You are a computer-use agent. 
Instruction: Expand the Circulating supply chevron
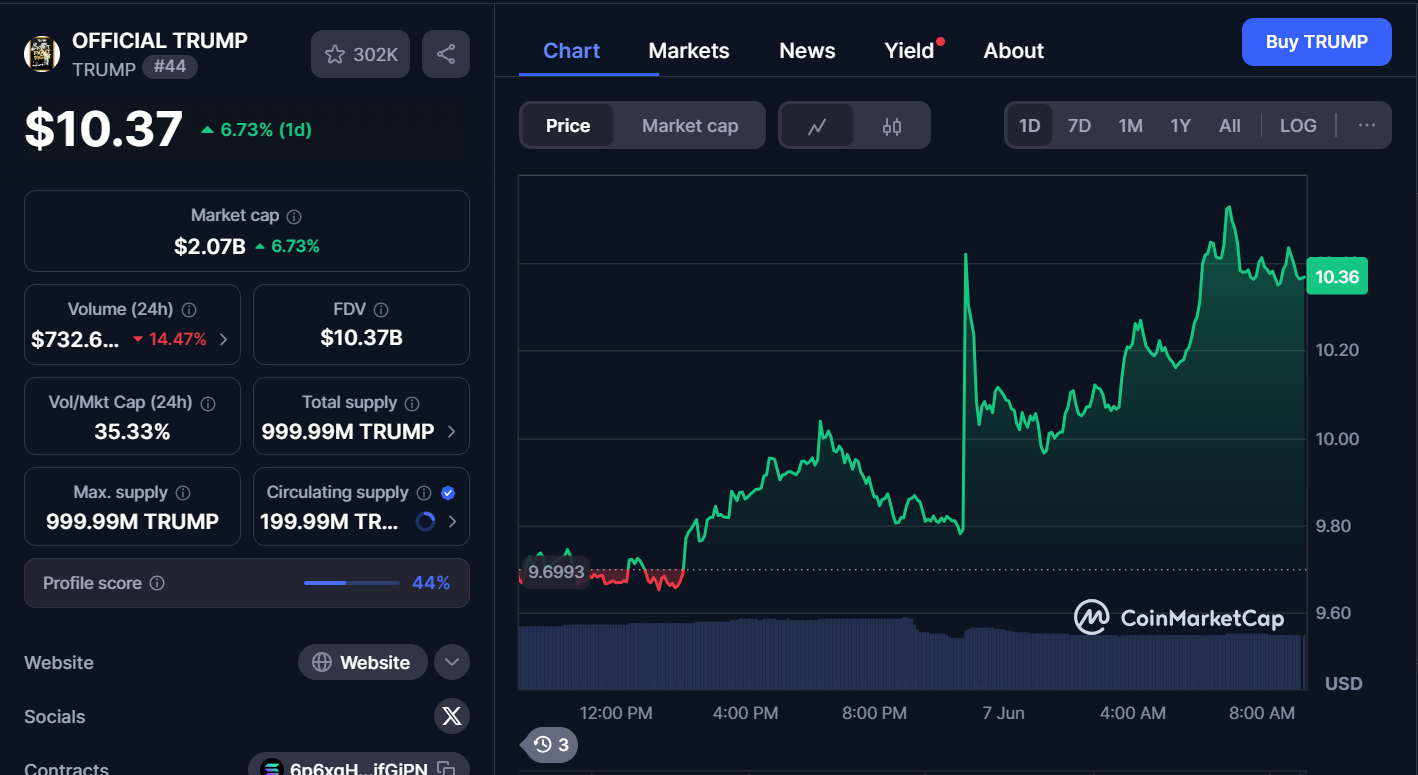click(x=452, y=521)
